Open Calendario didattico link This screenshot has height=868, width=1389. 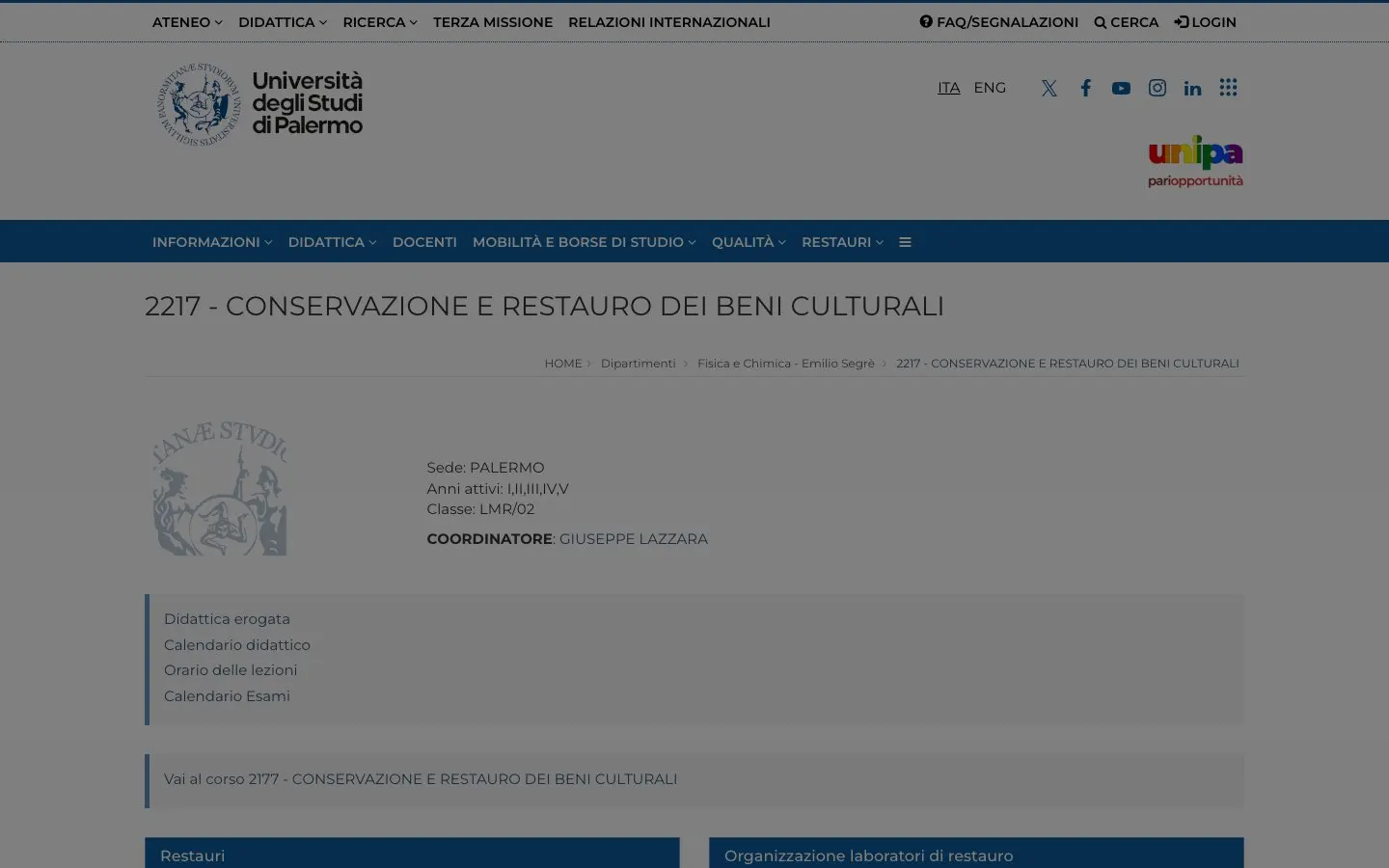tap(237, 645)
